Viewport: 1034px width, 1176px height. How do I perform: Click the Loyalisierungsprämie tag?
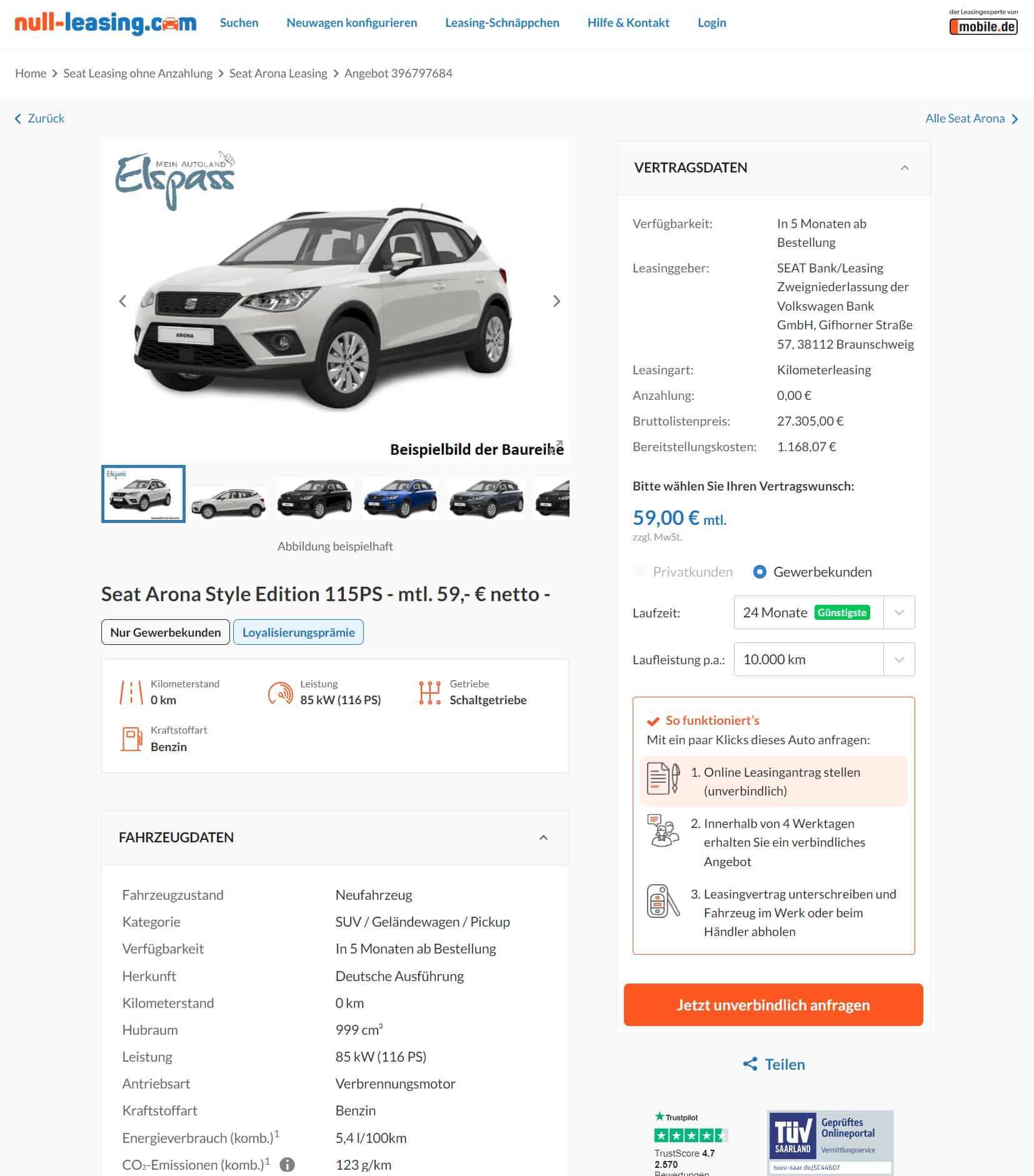click(x=298, y=632)
